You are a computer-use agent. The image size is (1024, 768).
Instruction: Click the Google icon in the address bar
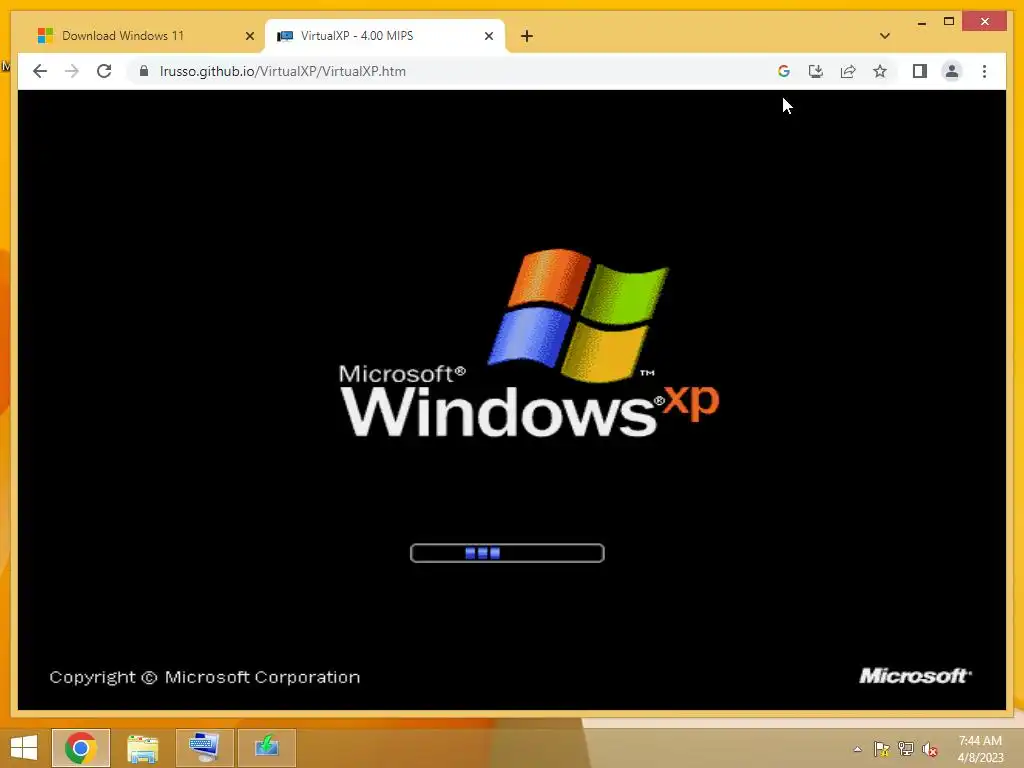click(x=784, y=71)
